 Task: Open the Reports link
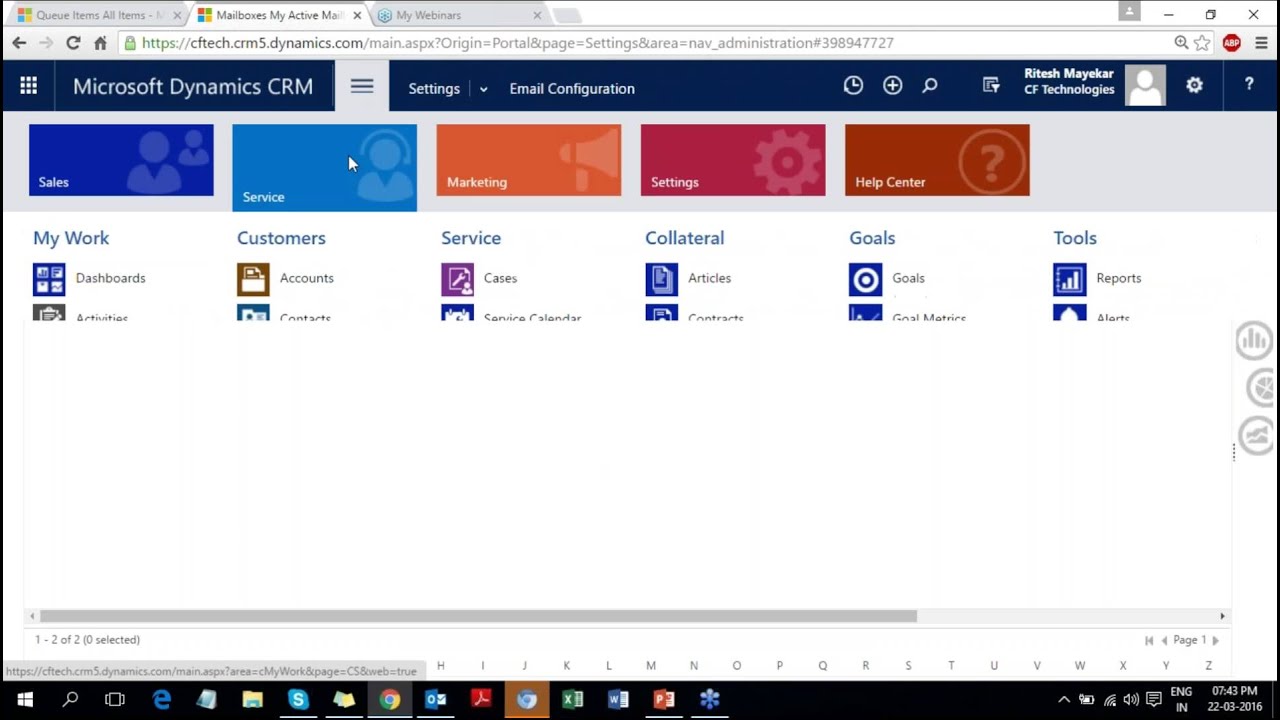coord(1118,278)
